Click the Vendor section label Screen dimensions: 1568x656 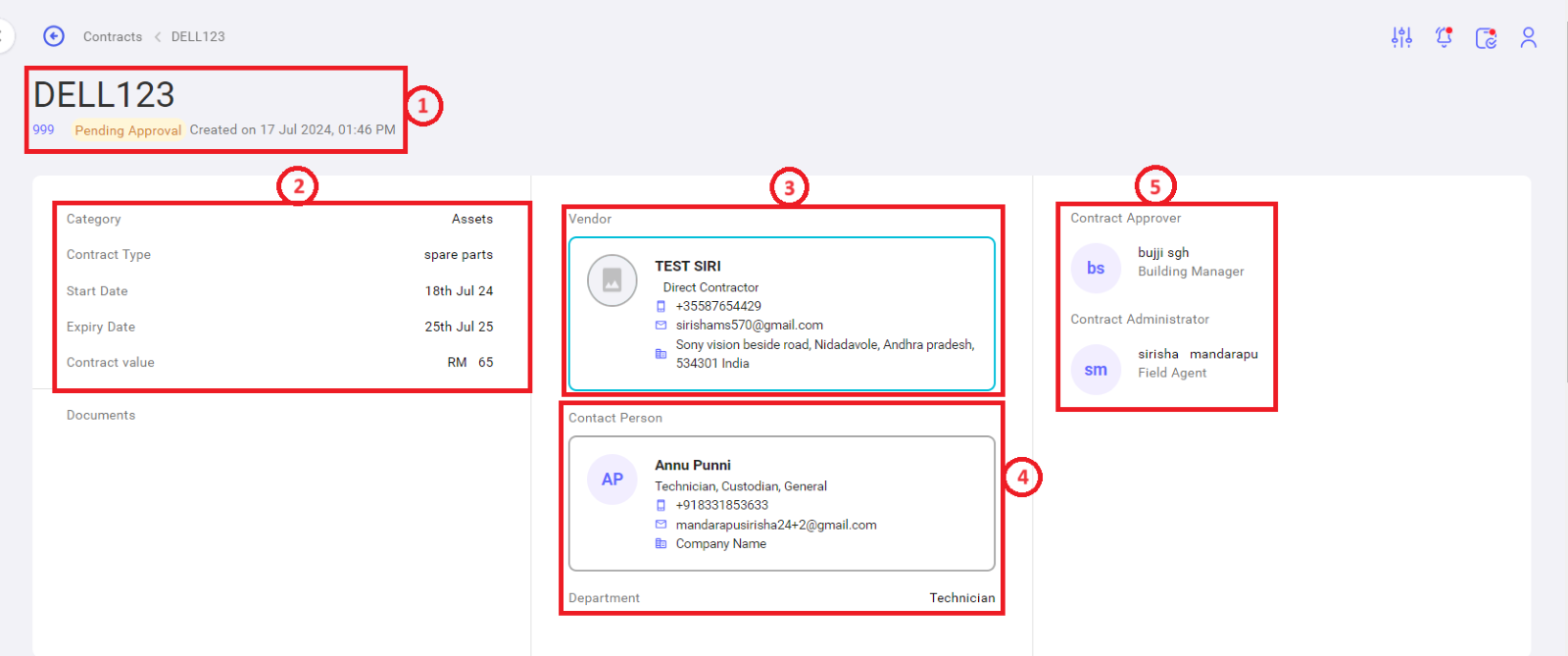click(x=590, y=219)
